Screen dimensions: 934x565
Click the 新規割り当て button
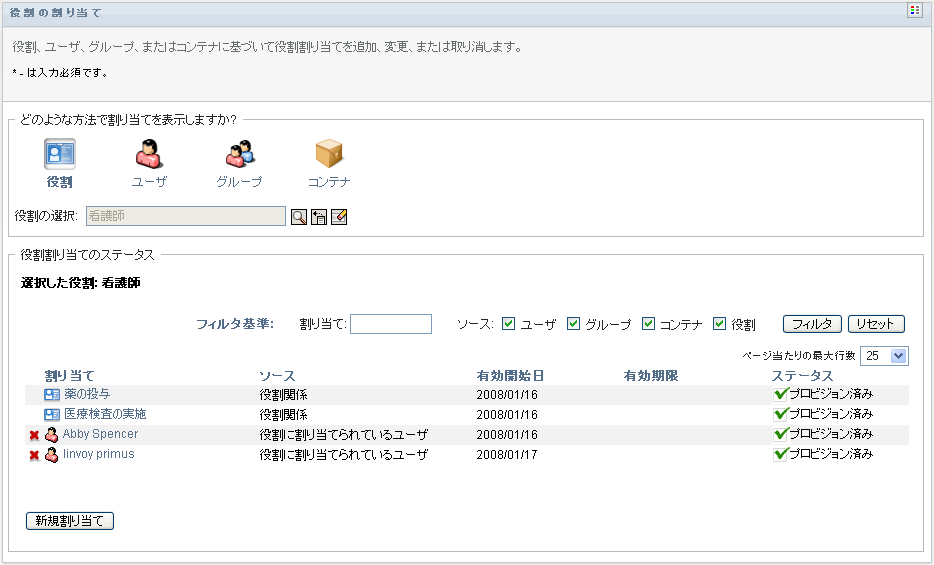70,521
